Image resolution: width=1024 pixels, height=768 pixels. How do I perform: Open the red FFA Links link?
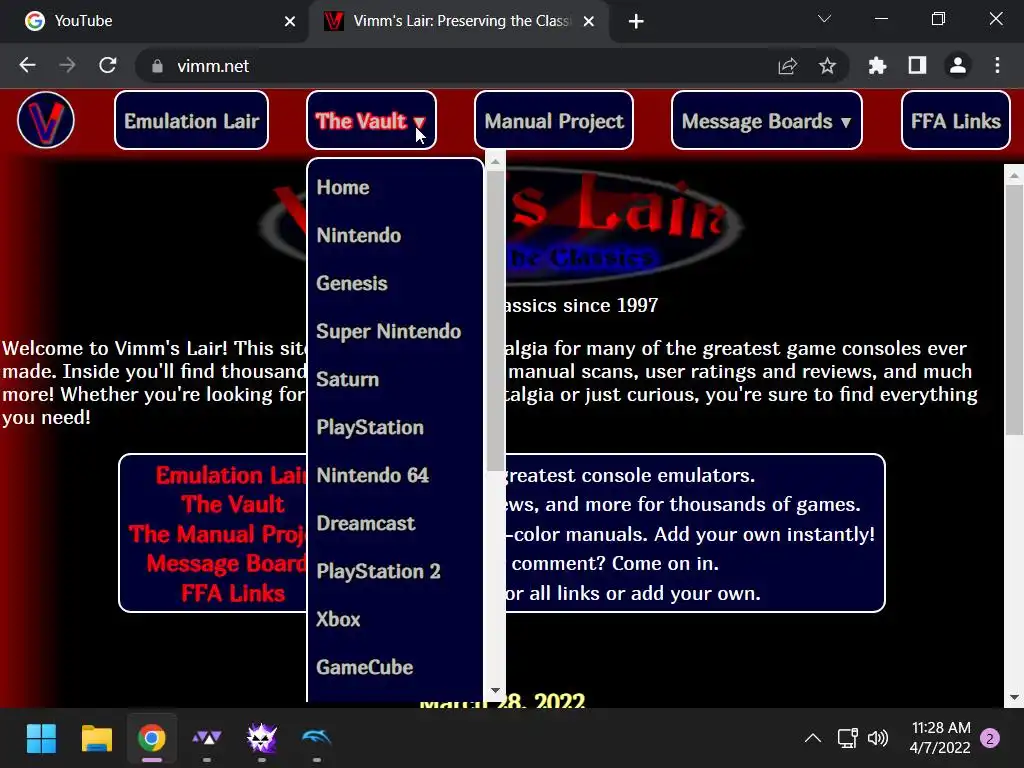(x=233, y=593)
